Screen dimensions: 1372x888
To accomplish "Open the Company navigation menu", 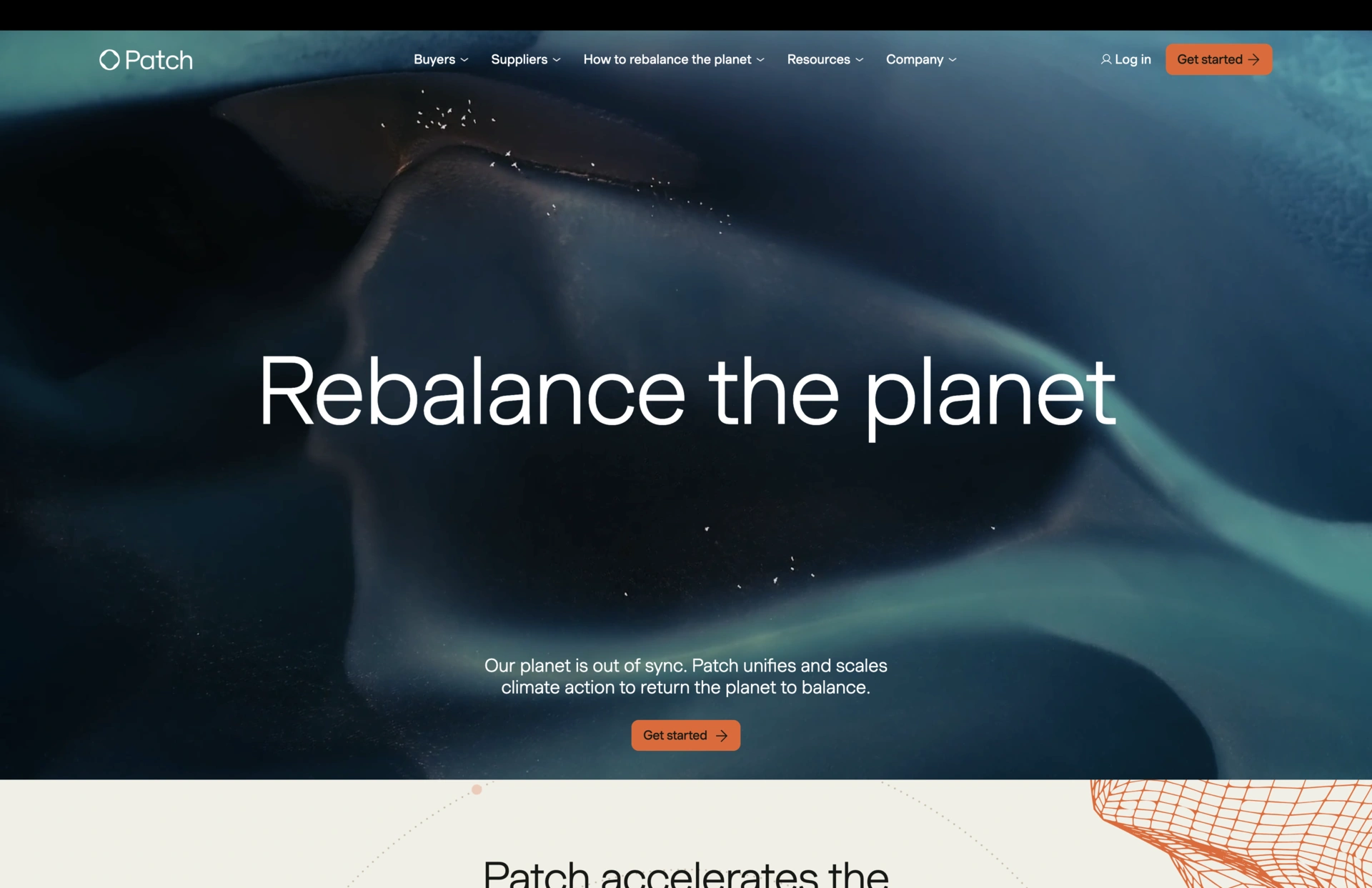I will point(921,59).
